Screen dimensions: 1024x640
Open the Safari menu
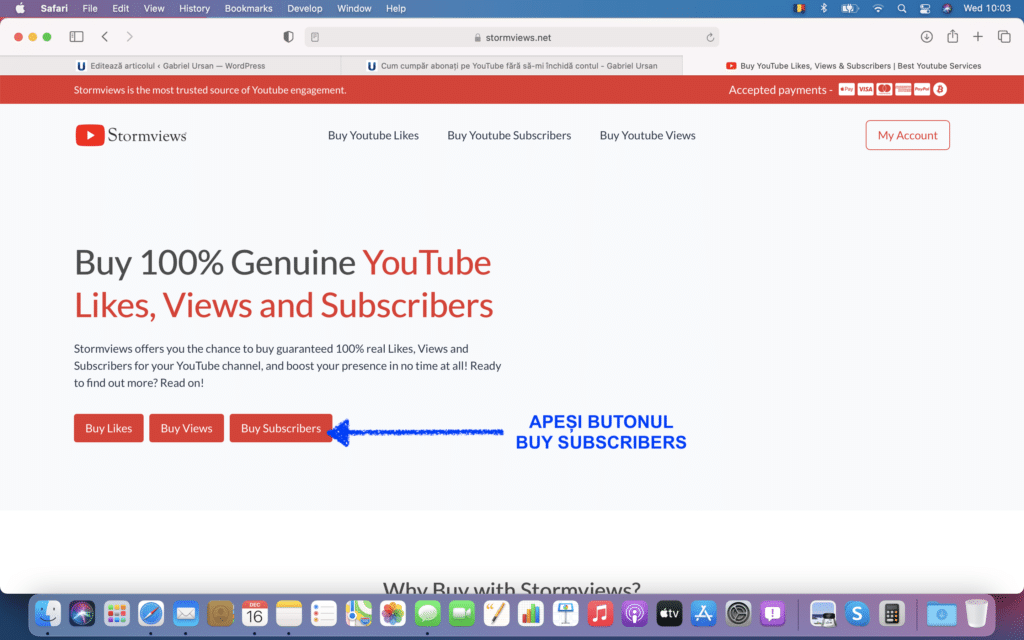pyautogui.click(x=54, y=8)
